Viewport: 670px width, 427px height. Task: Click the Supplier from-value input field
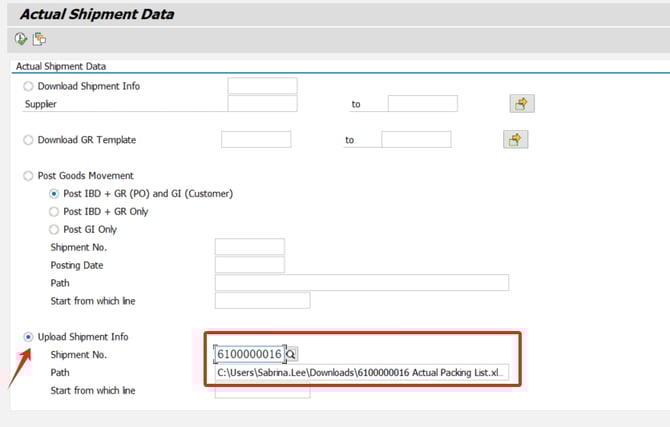pyautogui.click(x=262, y=104)
